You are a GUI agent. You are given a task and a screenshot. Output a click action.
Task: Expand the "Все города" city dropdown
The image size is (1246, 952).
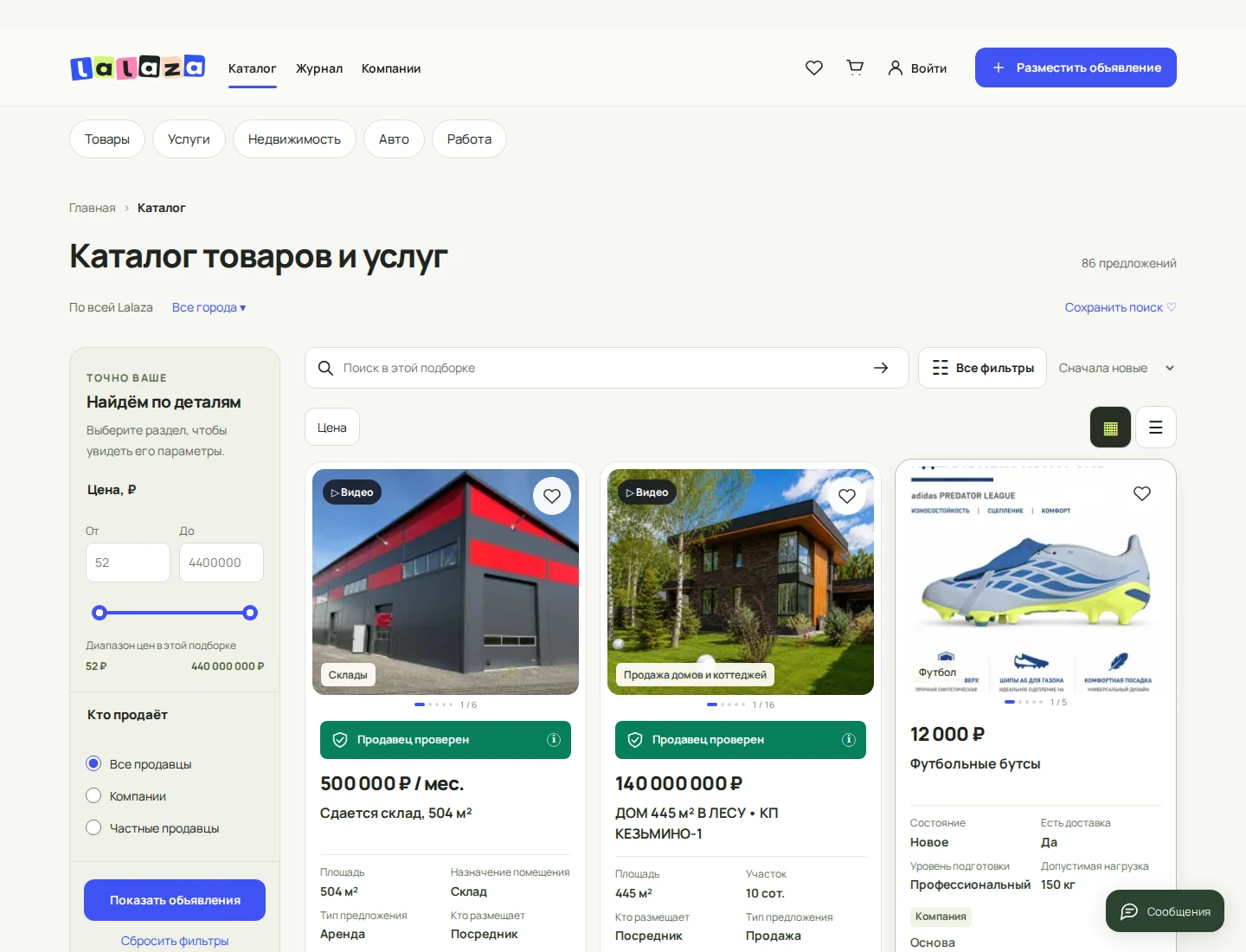pyautogui.click(x=209, y=307)
